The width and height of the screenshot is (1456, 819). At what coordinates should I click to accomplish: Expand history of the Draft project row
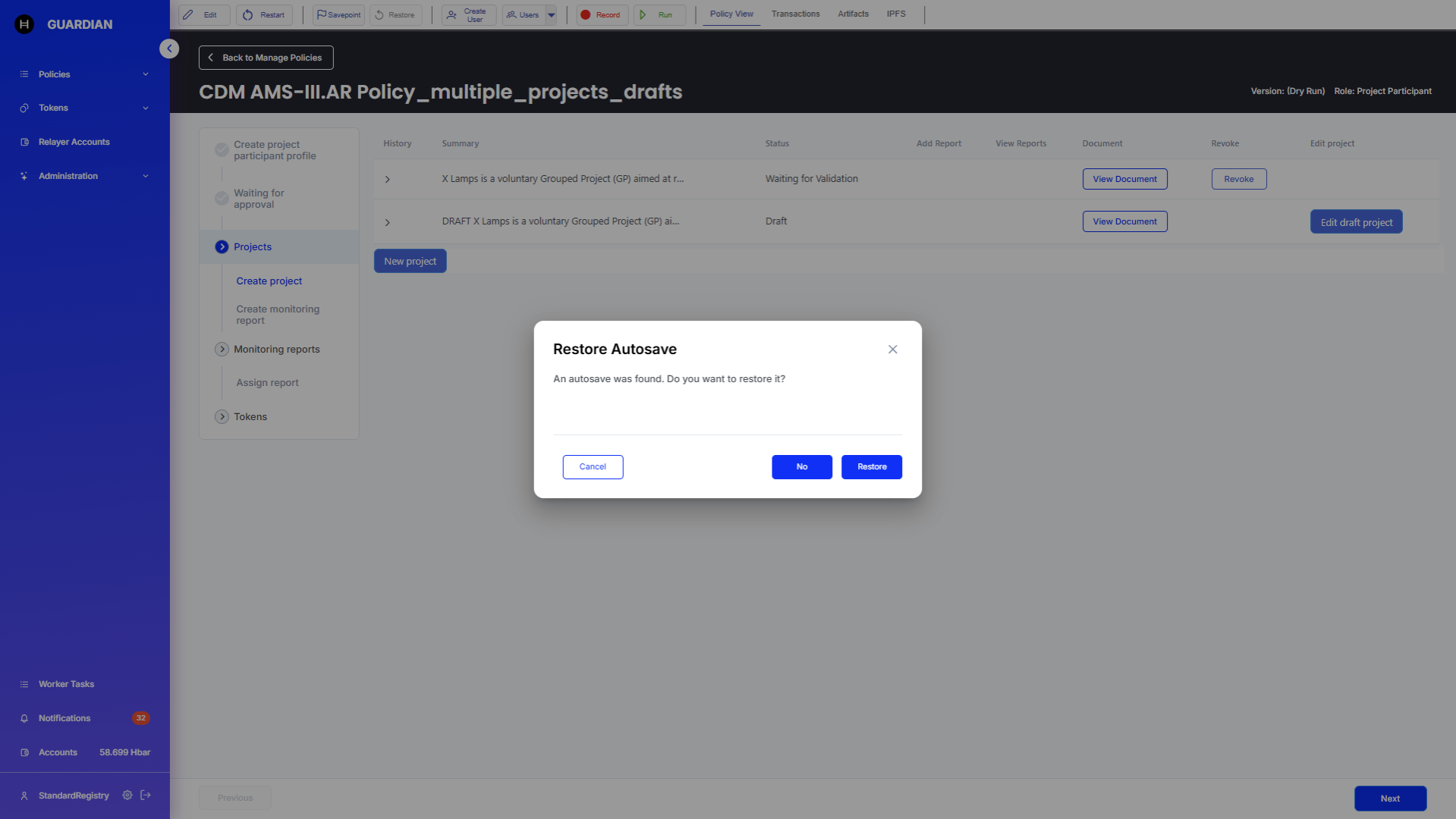pyautogui.click(x=388, y=222)
